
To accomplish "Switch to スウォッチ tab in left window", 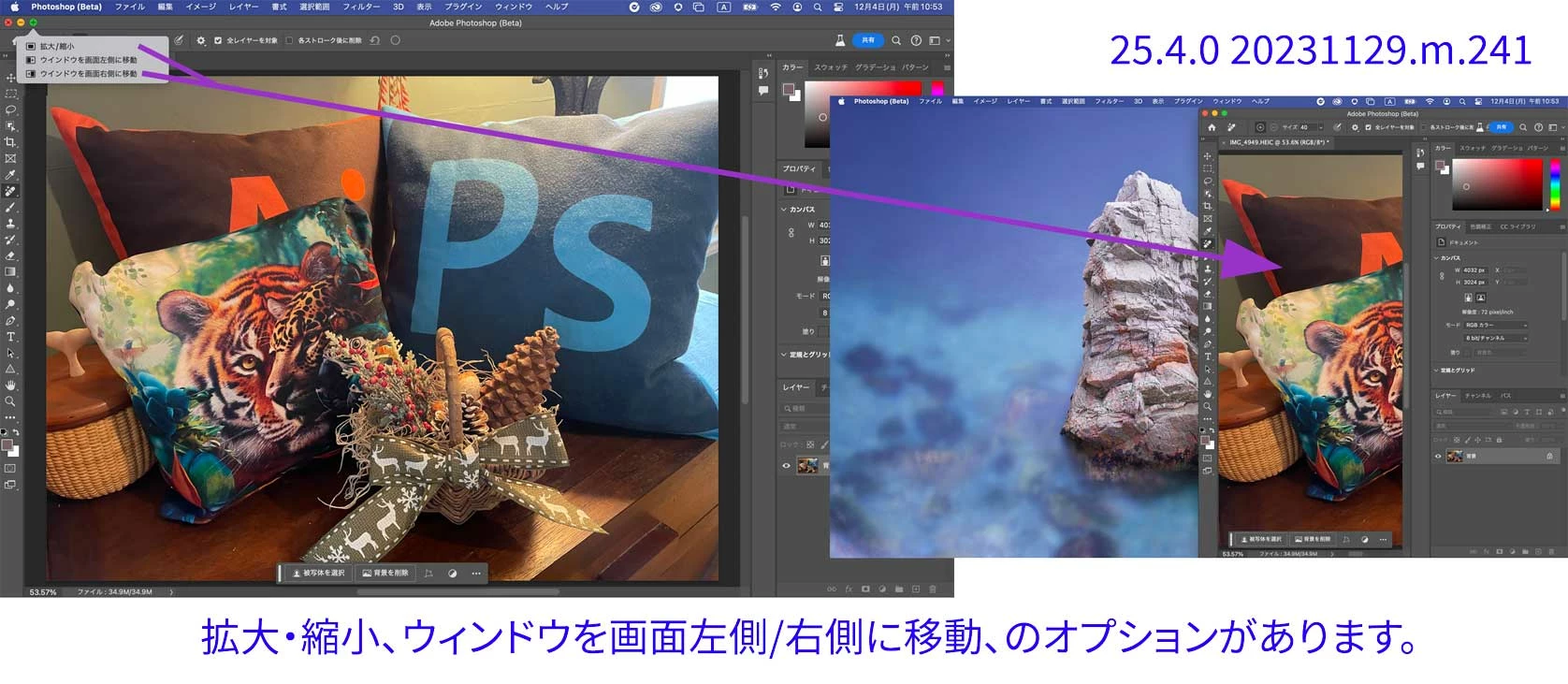I will pos(831,67).
